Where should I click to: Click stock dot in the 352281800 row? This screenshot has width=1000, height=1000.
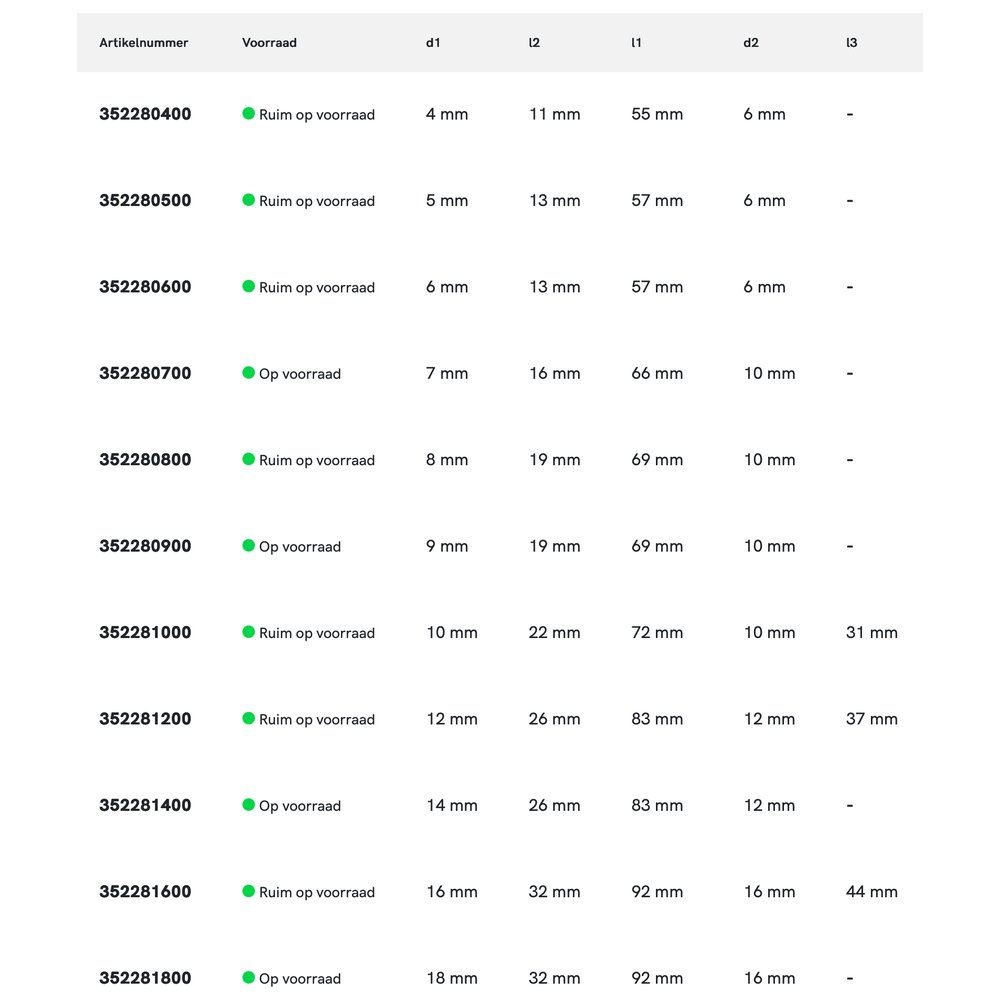[x=249, y=977]
